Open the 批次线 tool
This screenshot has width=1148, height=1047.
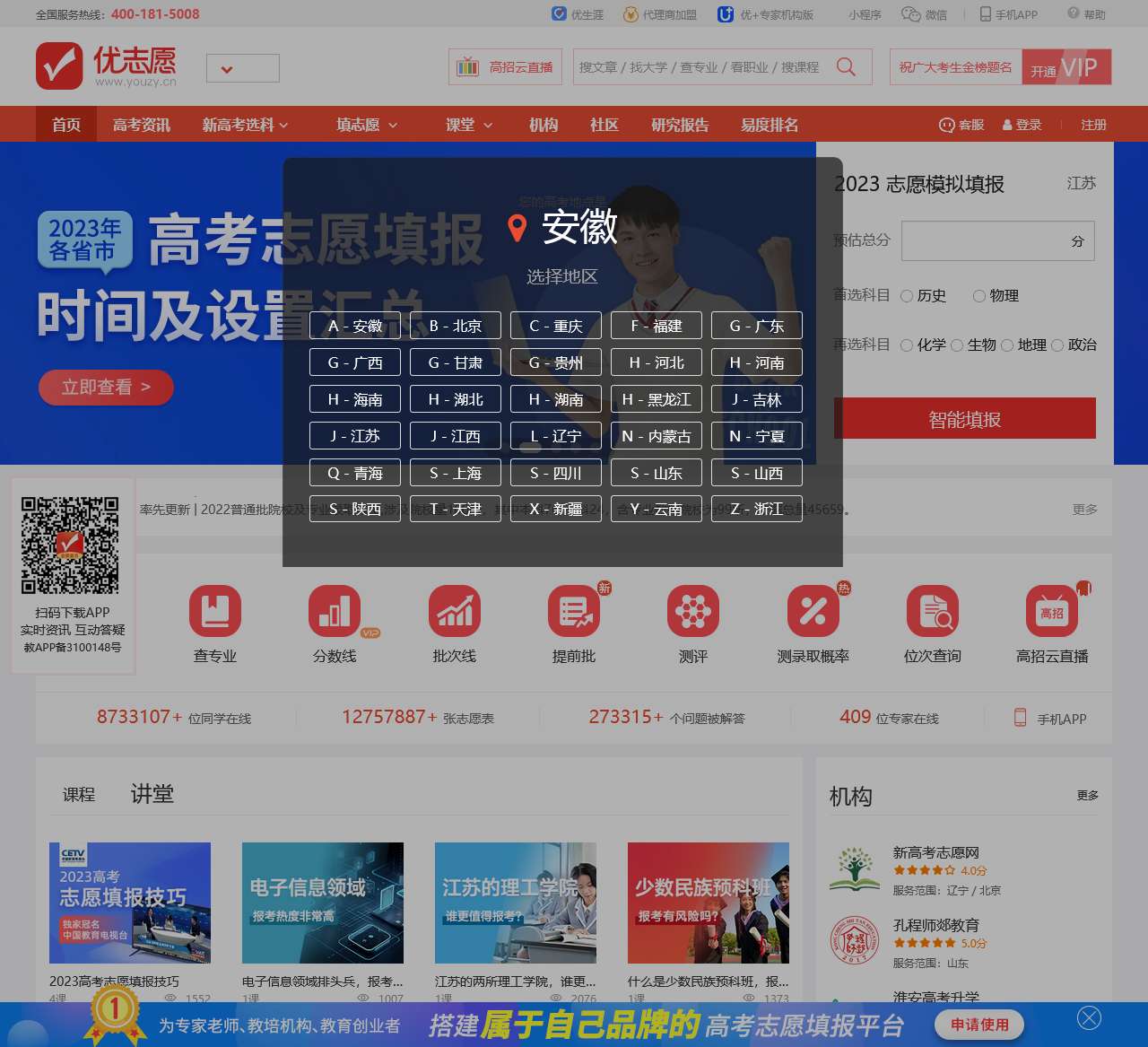click(x=454, y=624)
